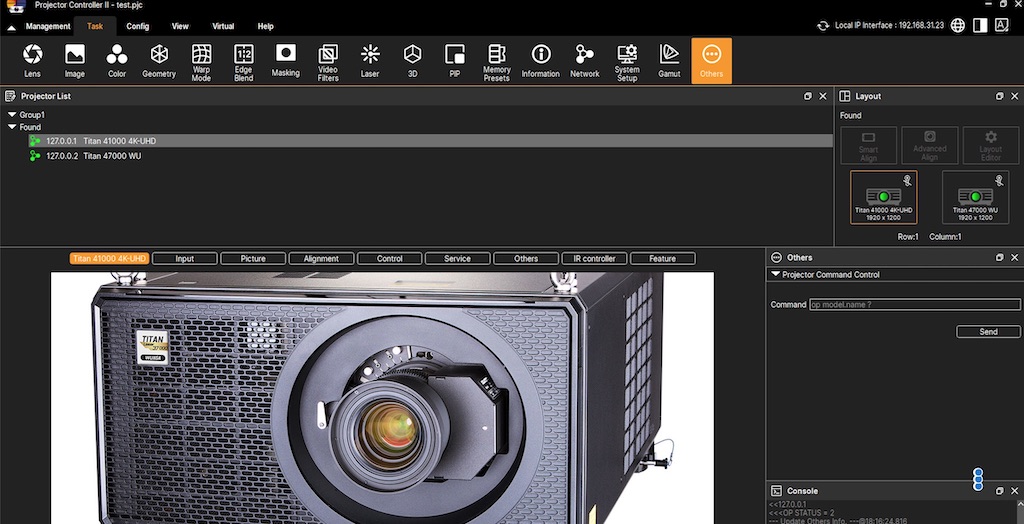1024x524 pixels.
Task: Click into the Command input field
Action: point(915,304)
